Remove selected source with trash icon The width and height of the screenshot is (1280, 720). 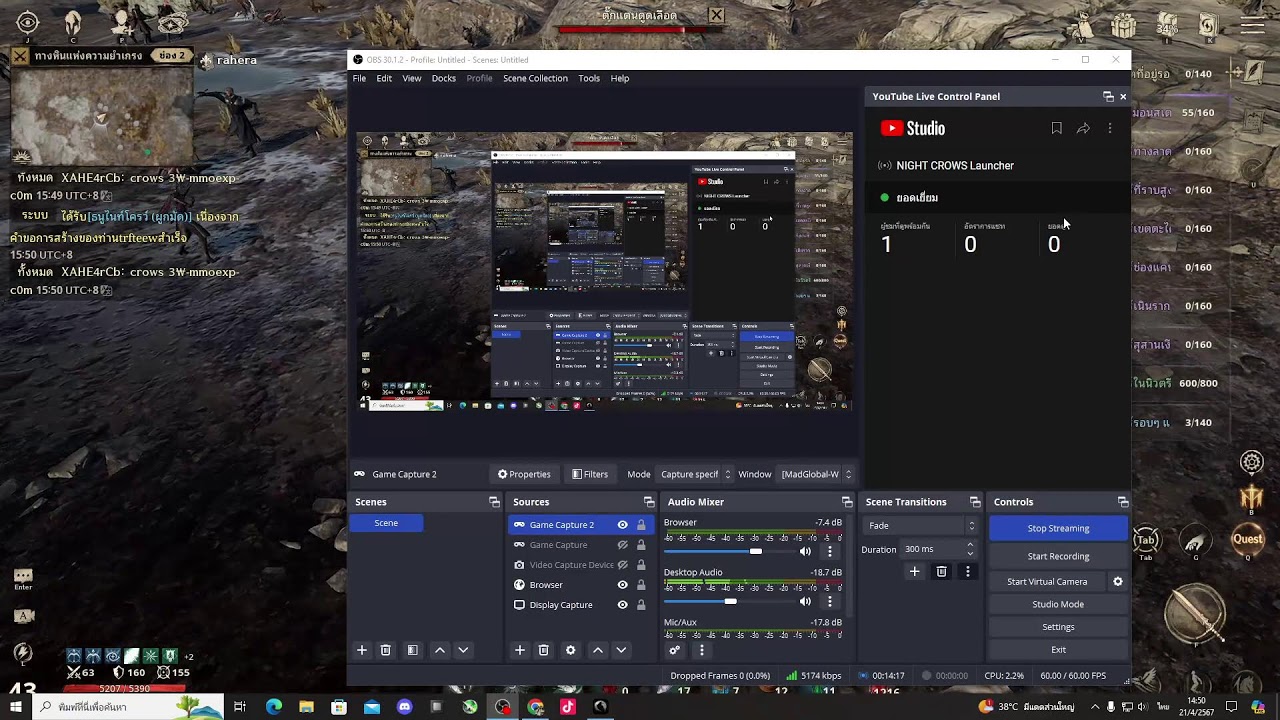(544, 650)
